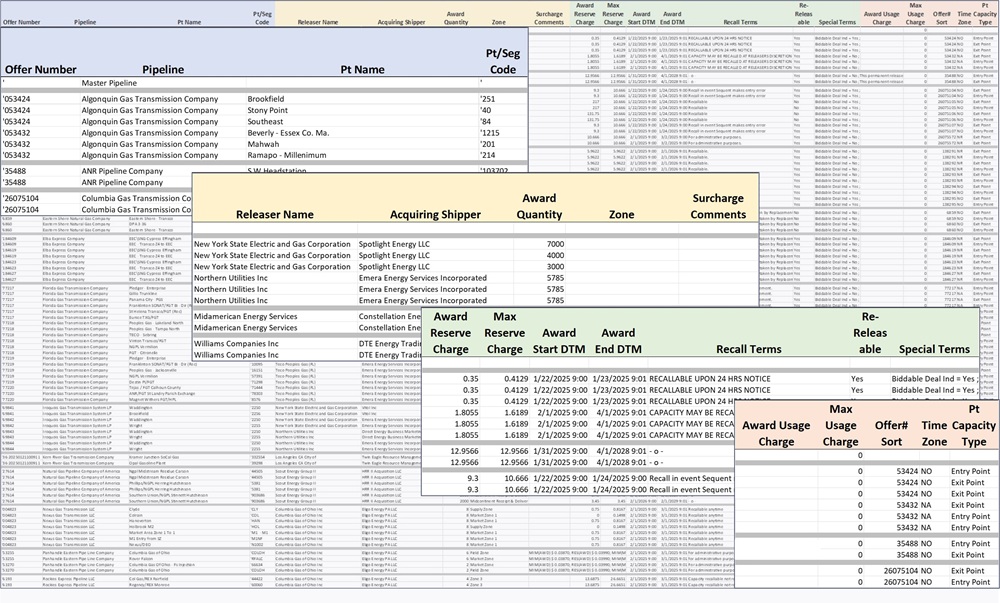Select the enlarged "Max Reserve Charge" header

(x=505, y=333)
